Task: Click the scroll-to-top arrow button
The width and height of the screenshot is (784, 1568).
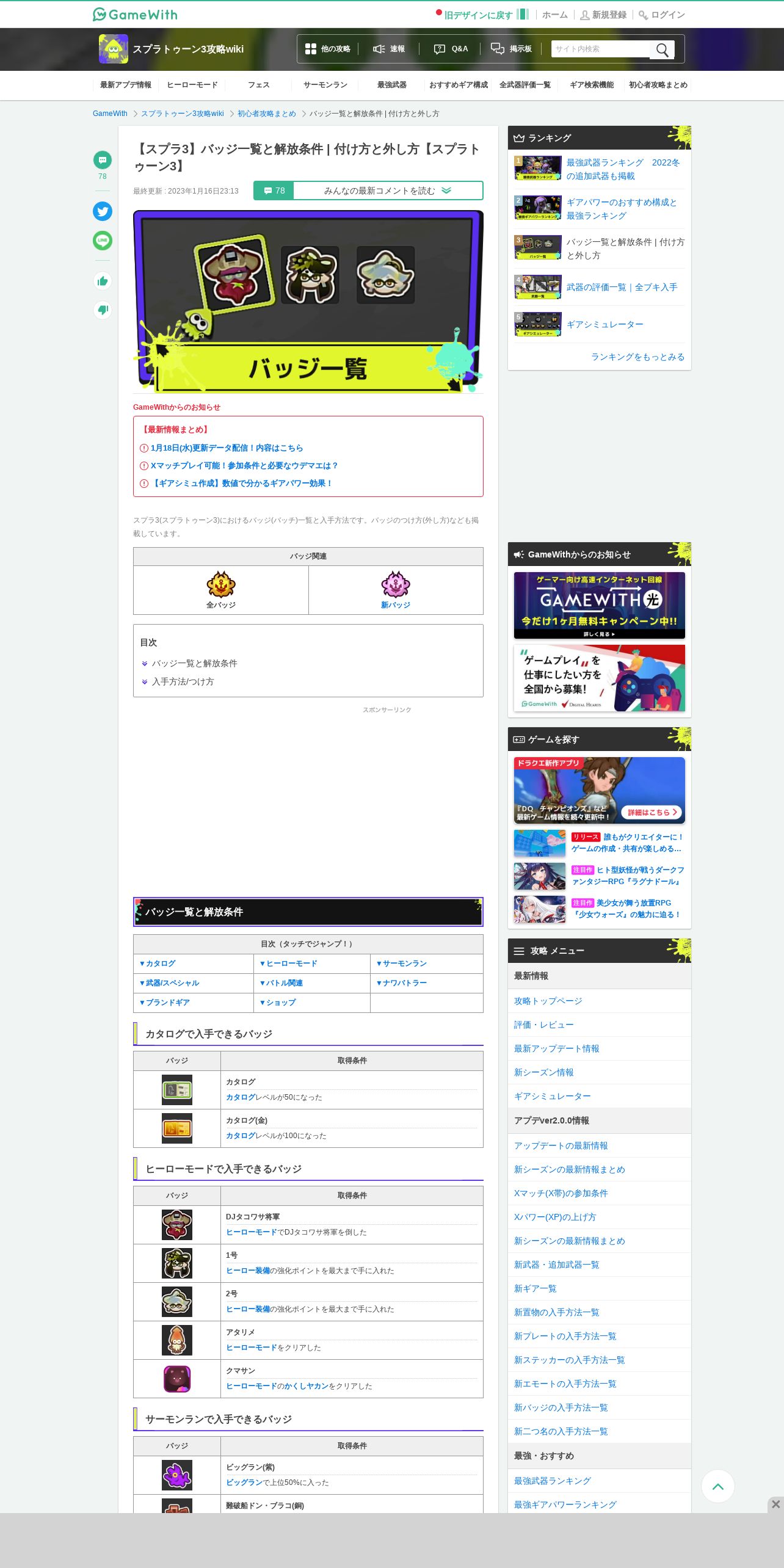Action: click(718, 1486)
